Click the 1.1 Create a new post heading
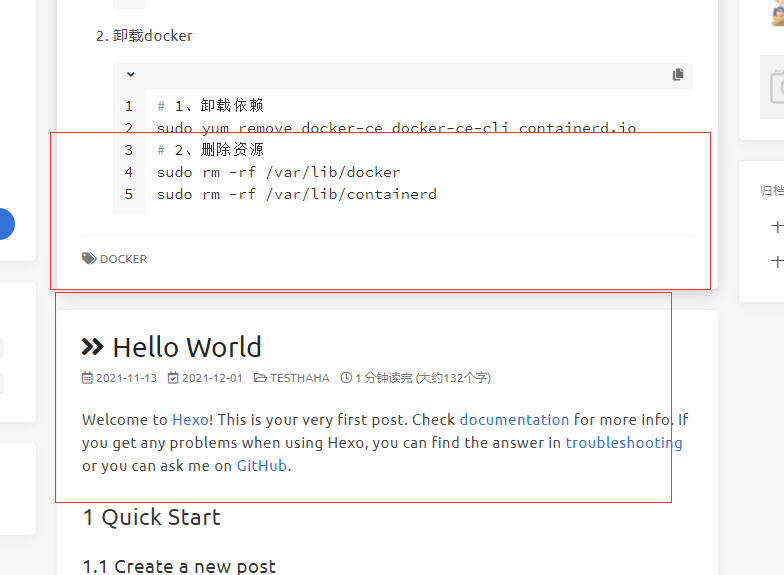The width and height of the screenshot is (784, 575). point(180,566)
